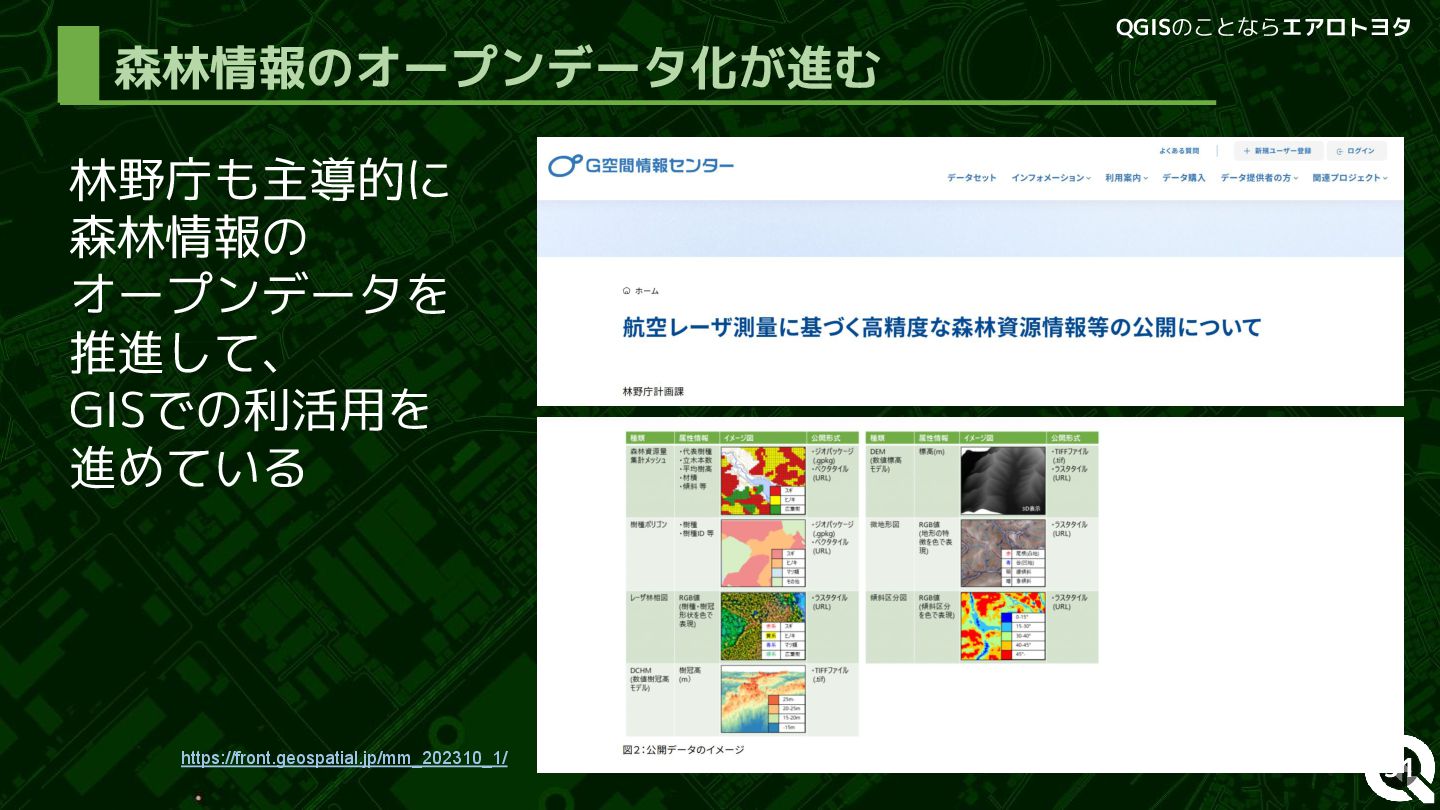Expand the データ提供者の方 dropdown menu
Image resolution: width=1440 pixels, height=810 pixels.
coord(1259,178)
